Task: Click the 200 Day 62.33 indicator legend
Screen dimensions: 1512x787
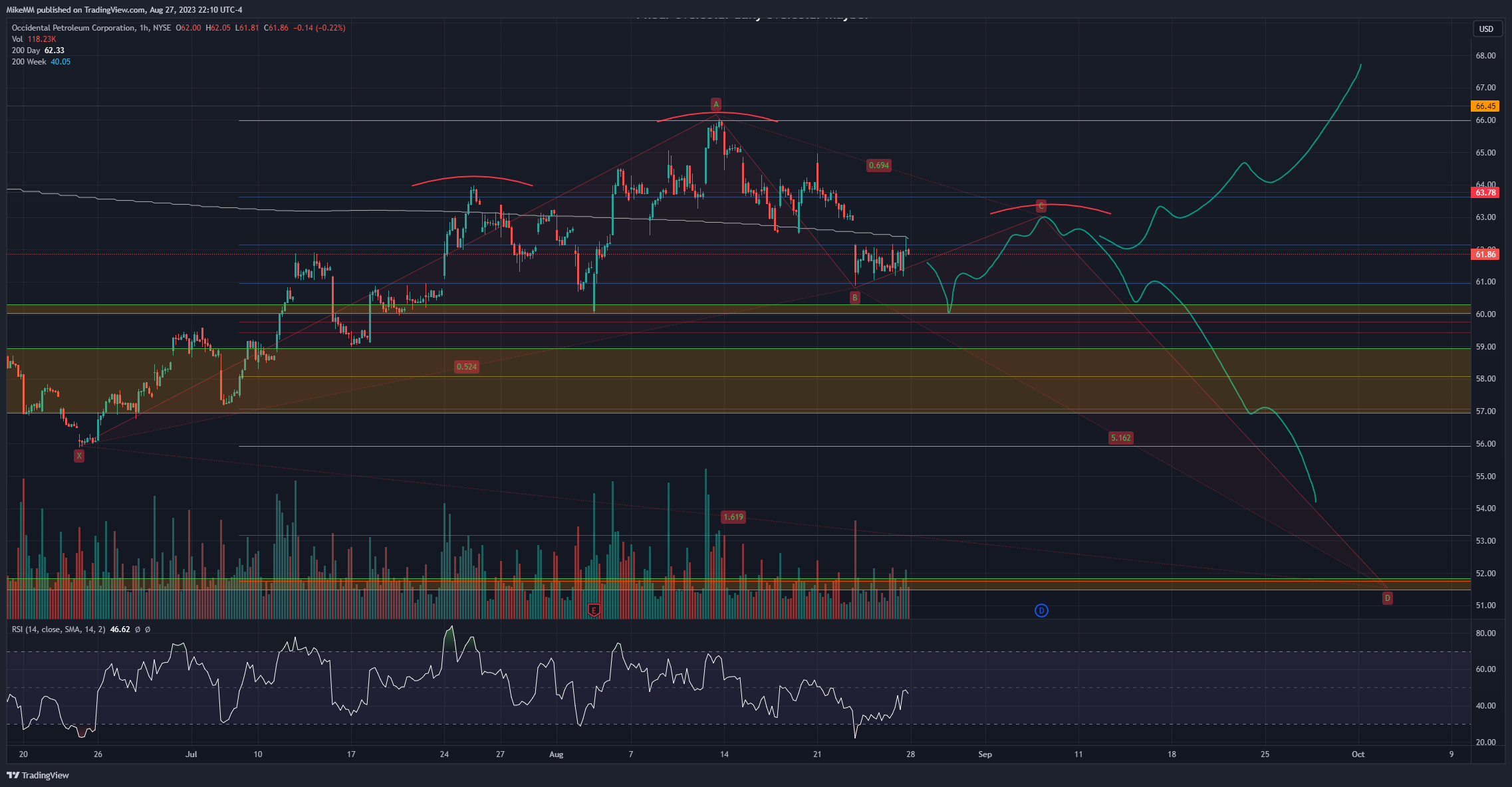Action: click(x=38, y=51)
